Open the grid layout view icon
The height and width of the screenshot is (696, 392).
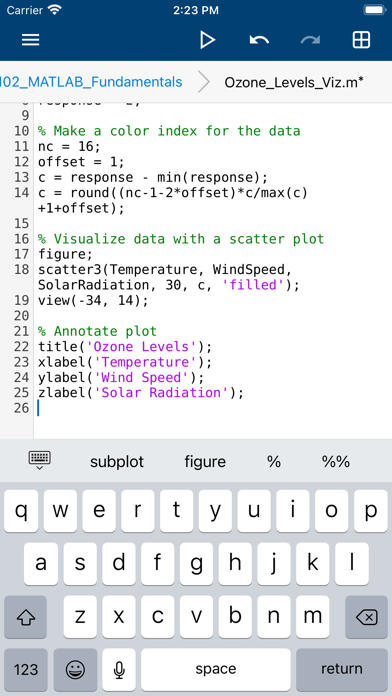coord(361,40)
